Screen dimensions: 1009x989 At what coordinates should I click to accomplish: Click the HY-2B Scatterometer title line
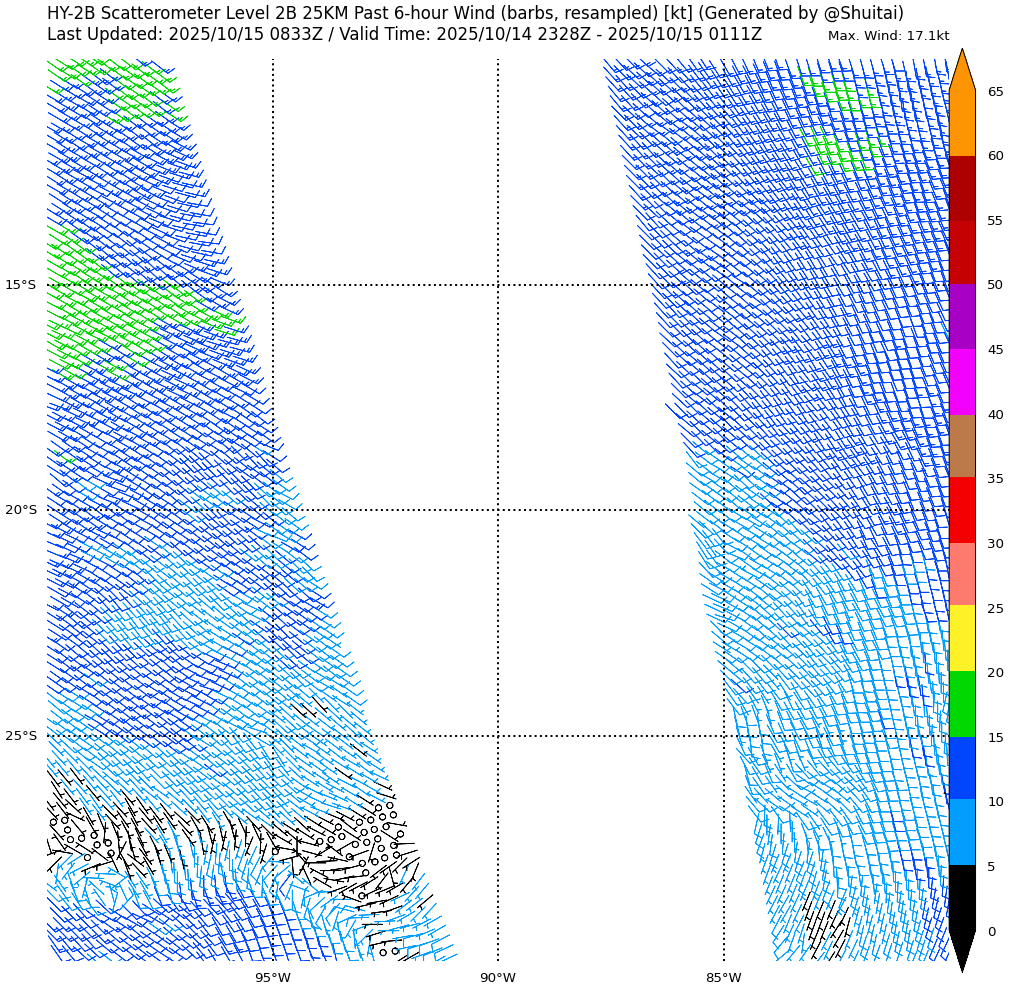tap(475, 13)
